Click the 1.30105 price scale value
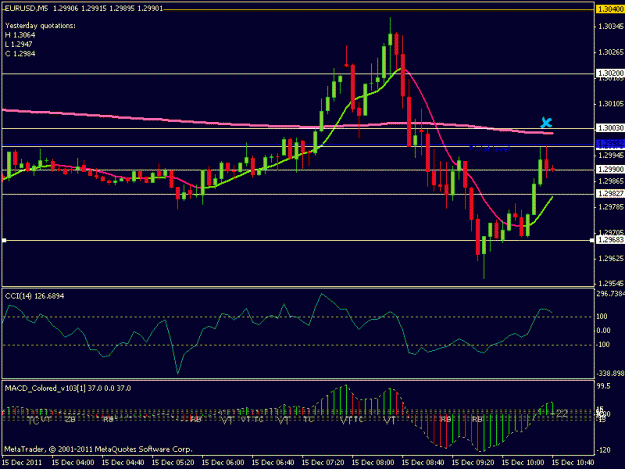Viewport: 625px width, 469px height. pyautogui.click(x=611, y=104)
